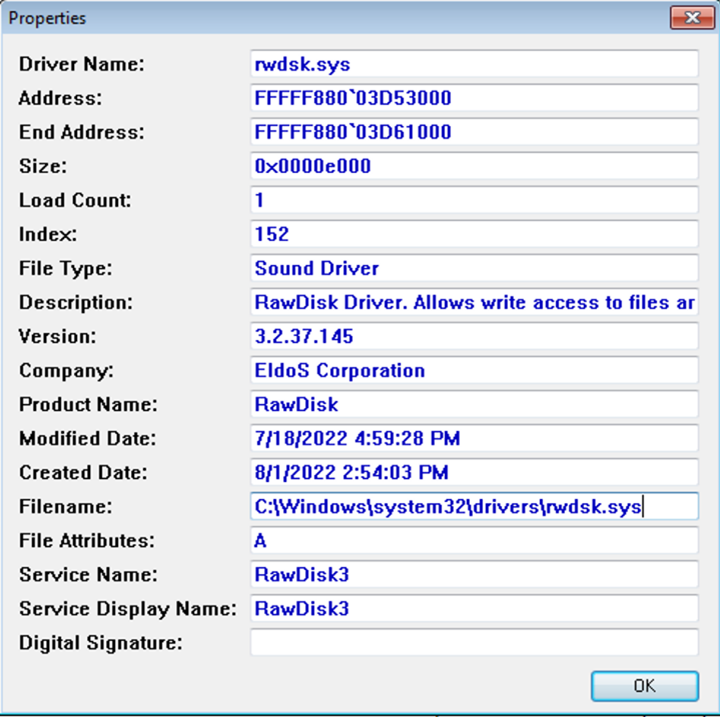The width and height of the screenshot is (720, 717).
Task: Click the Service Name field RawDisk3
Action: 474,574
